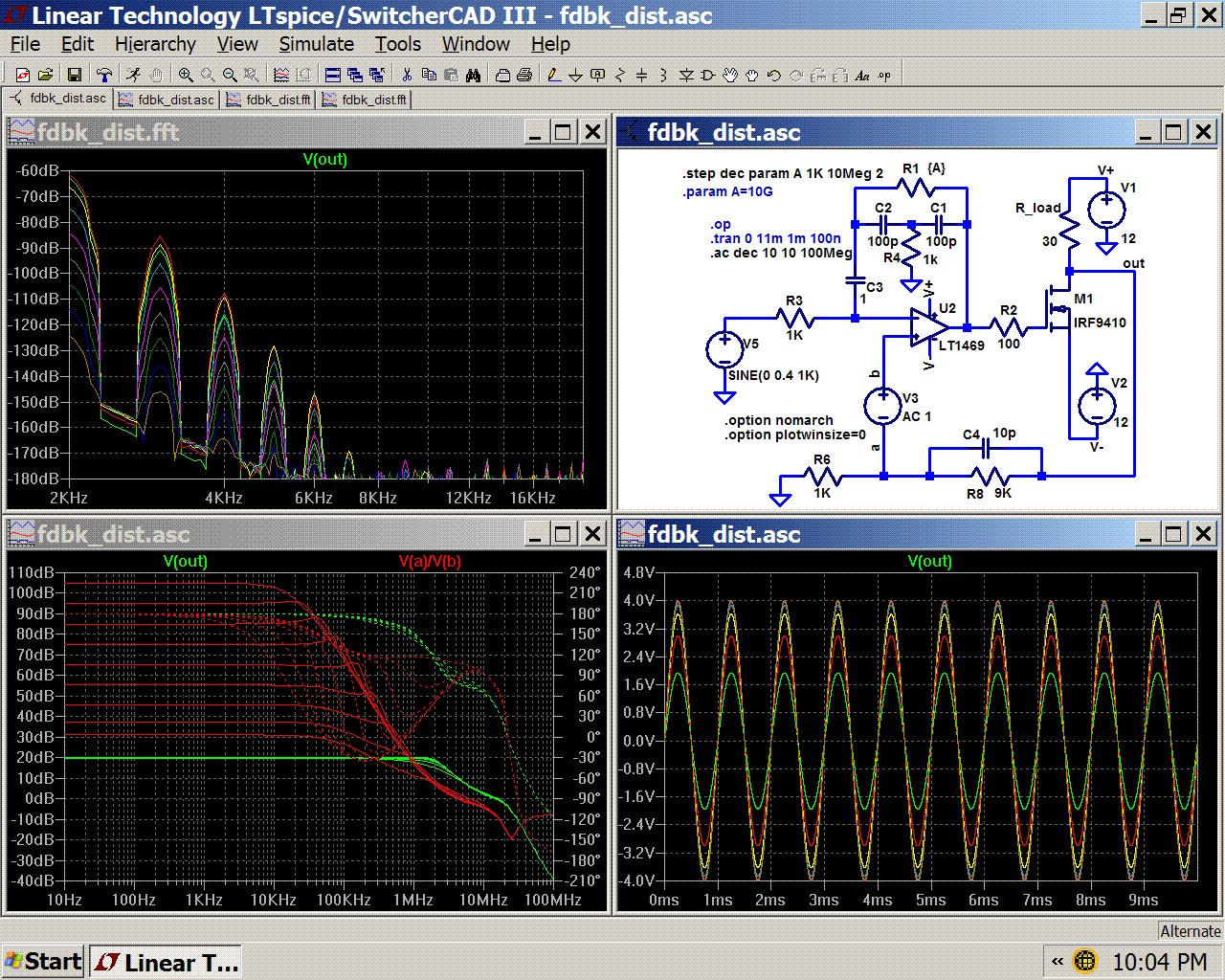Select the drag hand tool
1225x980 pixels.
(751, 75)
